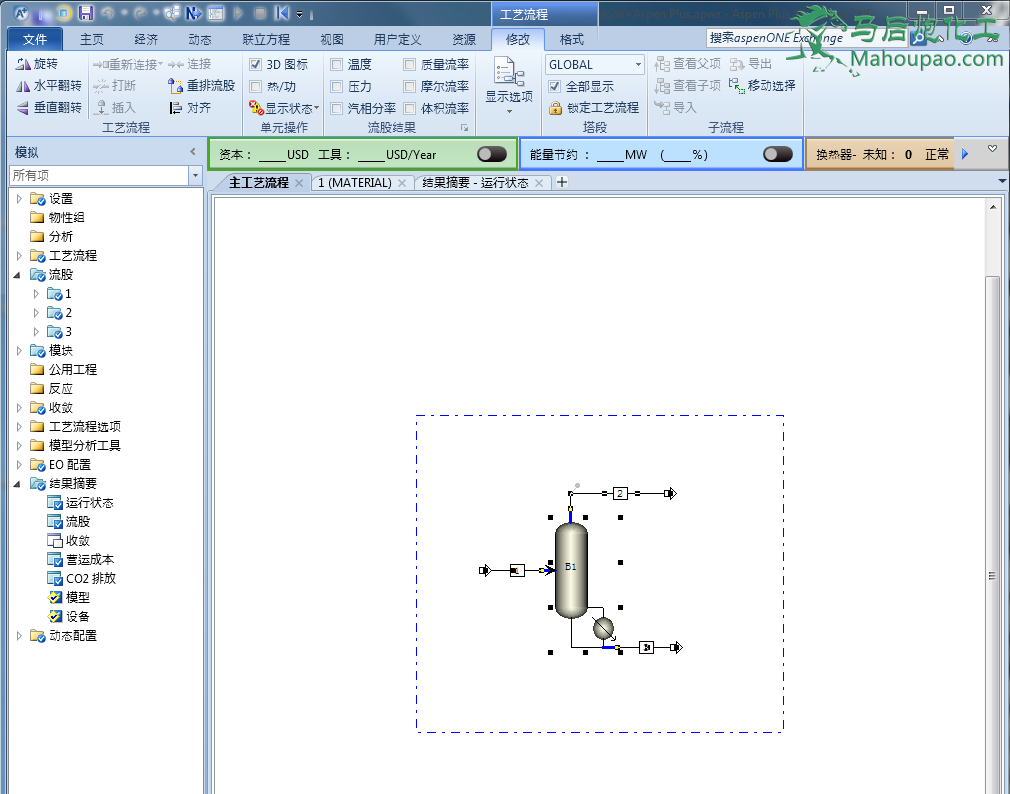The width and height of the screenshot is (1010, 794).
Task: Open the Run Status (运行状态) tree item
Action: click(89, 503)
